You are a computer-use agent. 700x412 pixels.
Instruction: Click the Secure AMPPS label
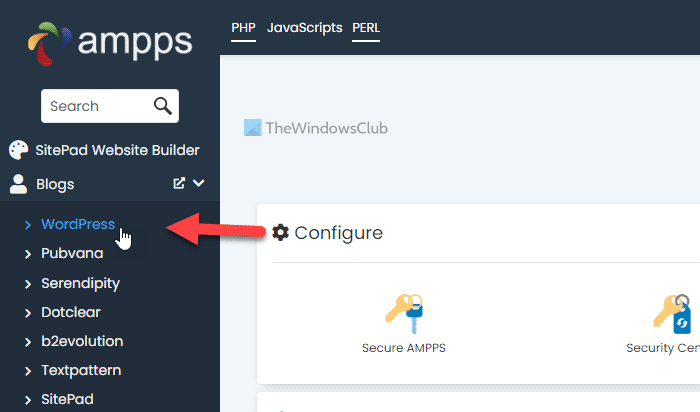tap(404, 348)
